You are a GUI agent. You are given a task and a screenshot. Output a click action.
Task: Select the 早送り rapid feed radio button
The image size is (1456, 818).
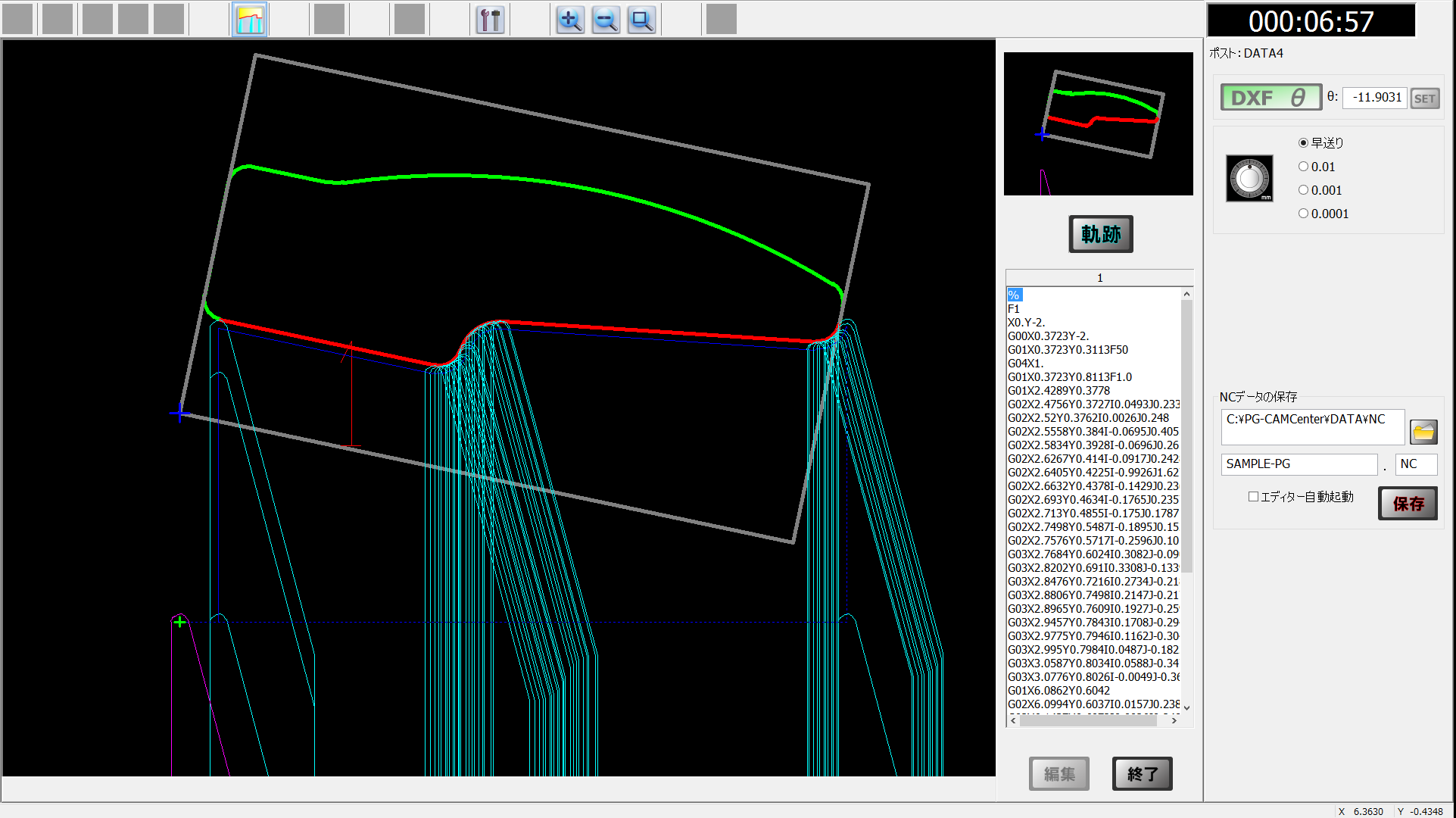pos(1303,142)
